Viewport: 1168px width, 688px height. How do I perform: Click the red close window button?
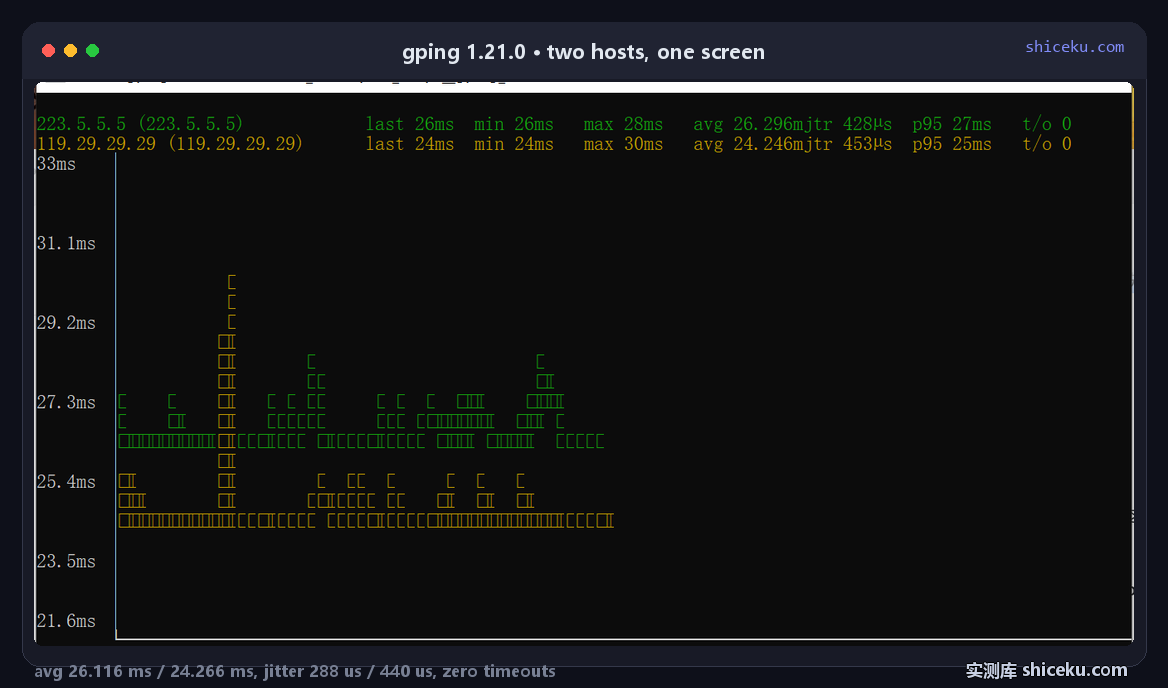pyautogui.click(x=48, y=51)
